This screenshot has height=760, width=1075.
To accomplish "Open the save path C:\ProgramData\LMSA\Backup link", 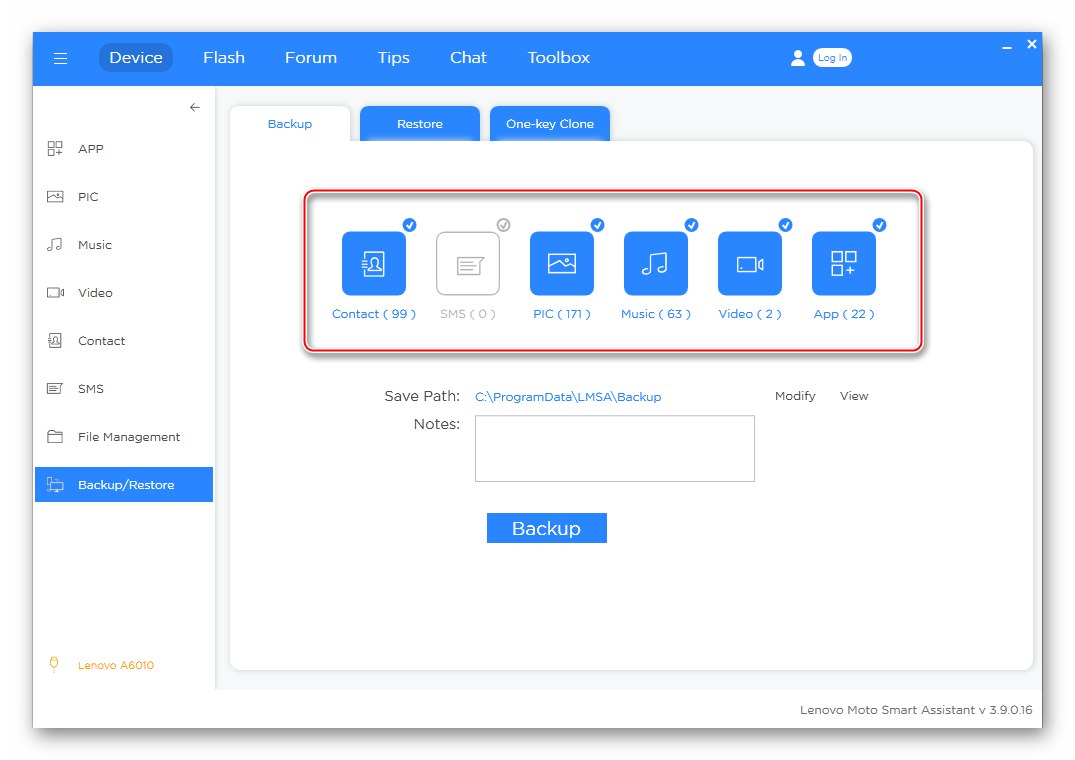I will click(568, 397).
